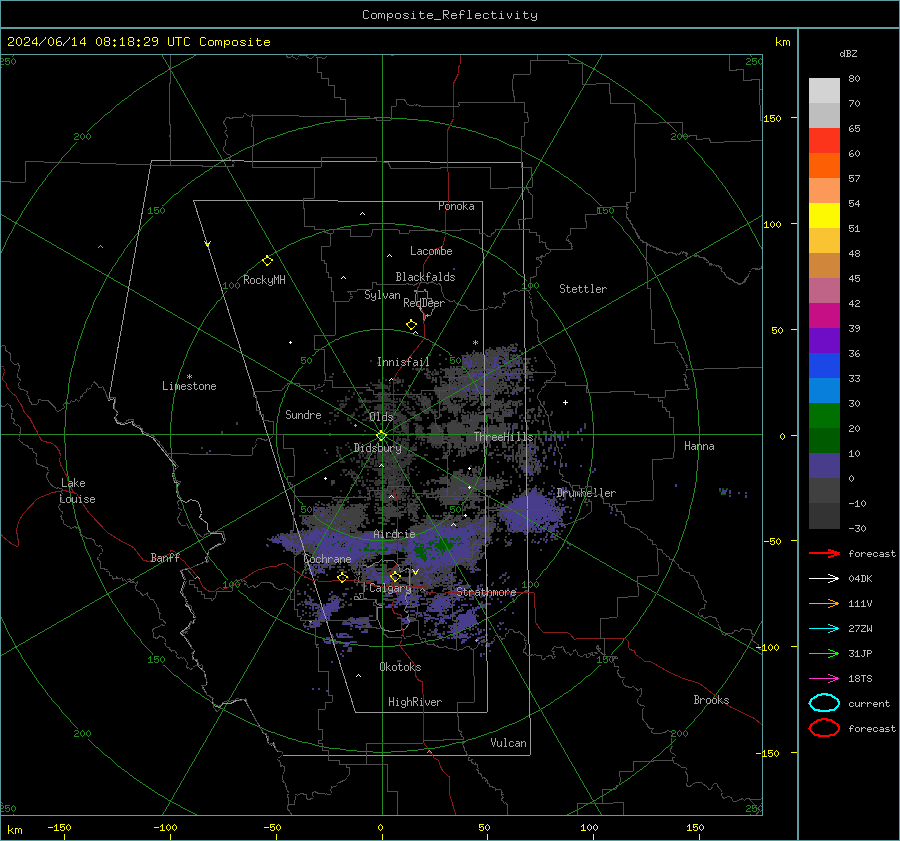Click the white 04DK arrow icon
Viewport: 900px width, 841px height.
(824, 578)
